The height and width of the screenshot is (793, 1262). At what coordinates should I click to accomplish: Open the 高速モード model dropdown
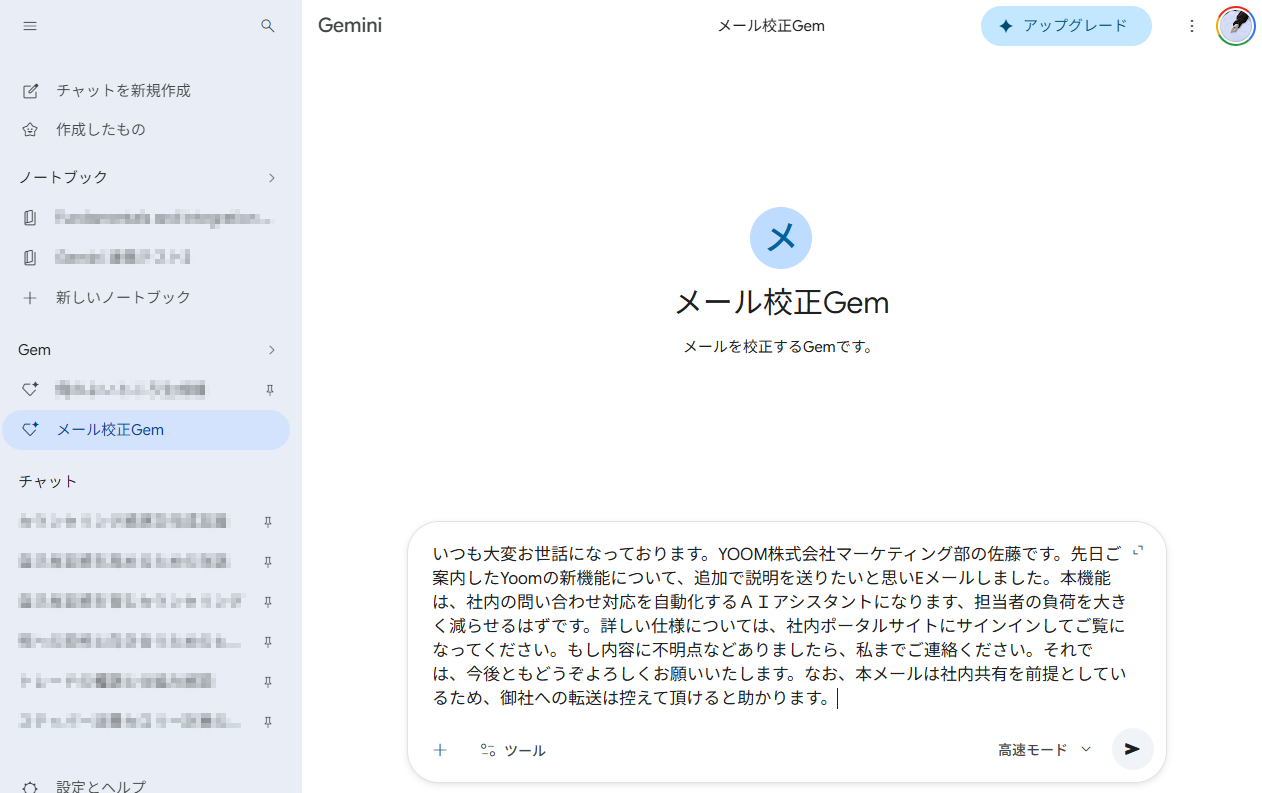(1044, 749)
